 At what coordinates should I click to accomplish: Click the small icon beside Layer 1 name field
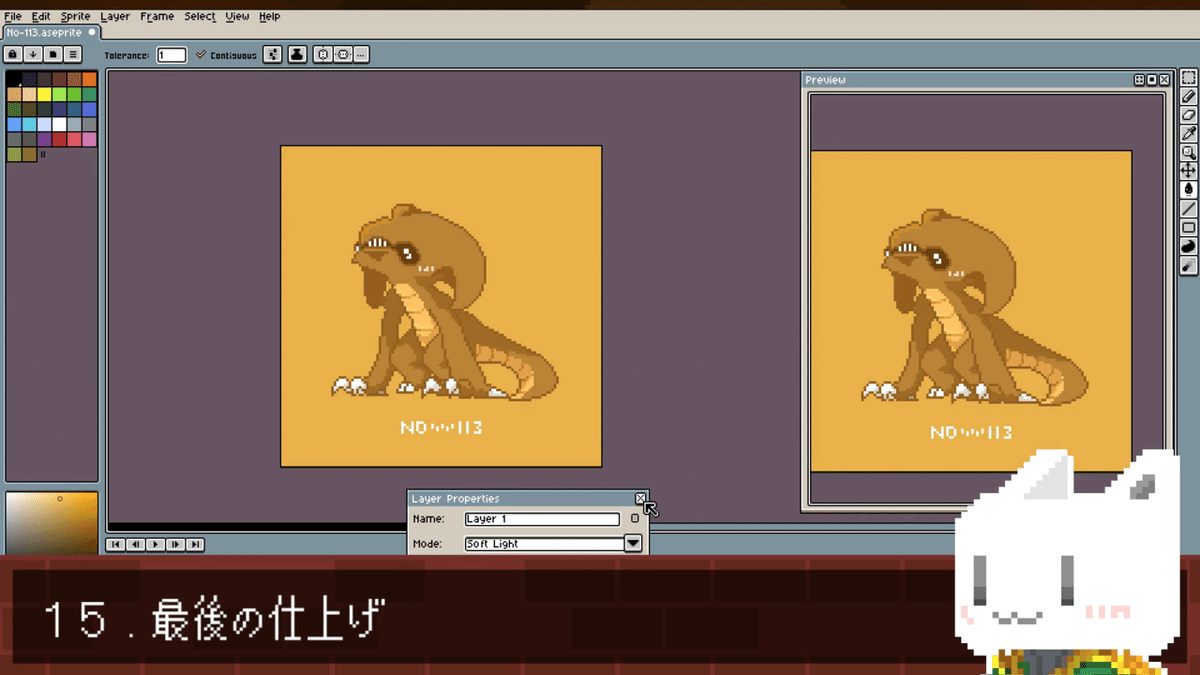click(x=634, y=519)
